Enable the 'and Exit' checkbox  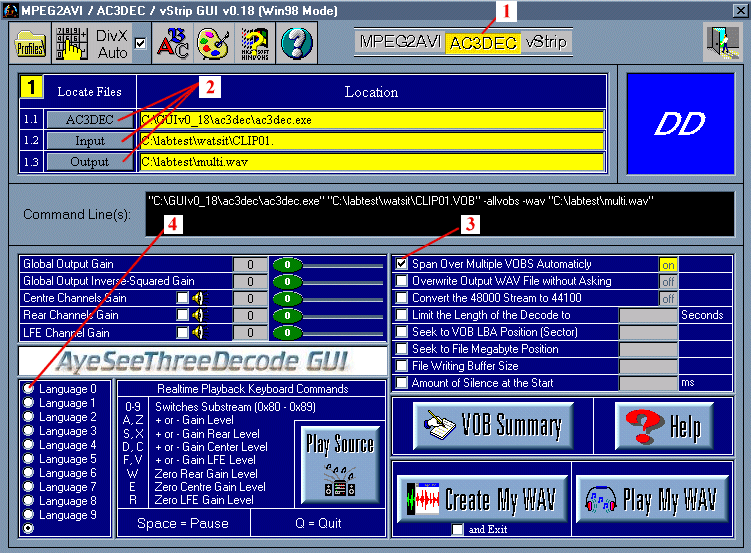[457, 529]
